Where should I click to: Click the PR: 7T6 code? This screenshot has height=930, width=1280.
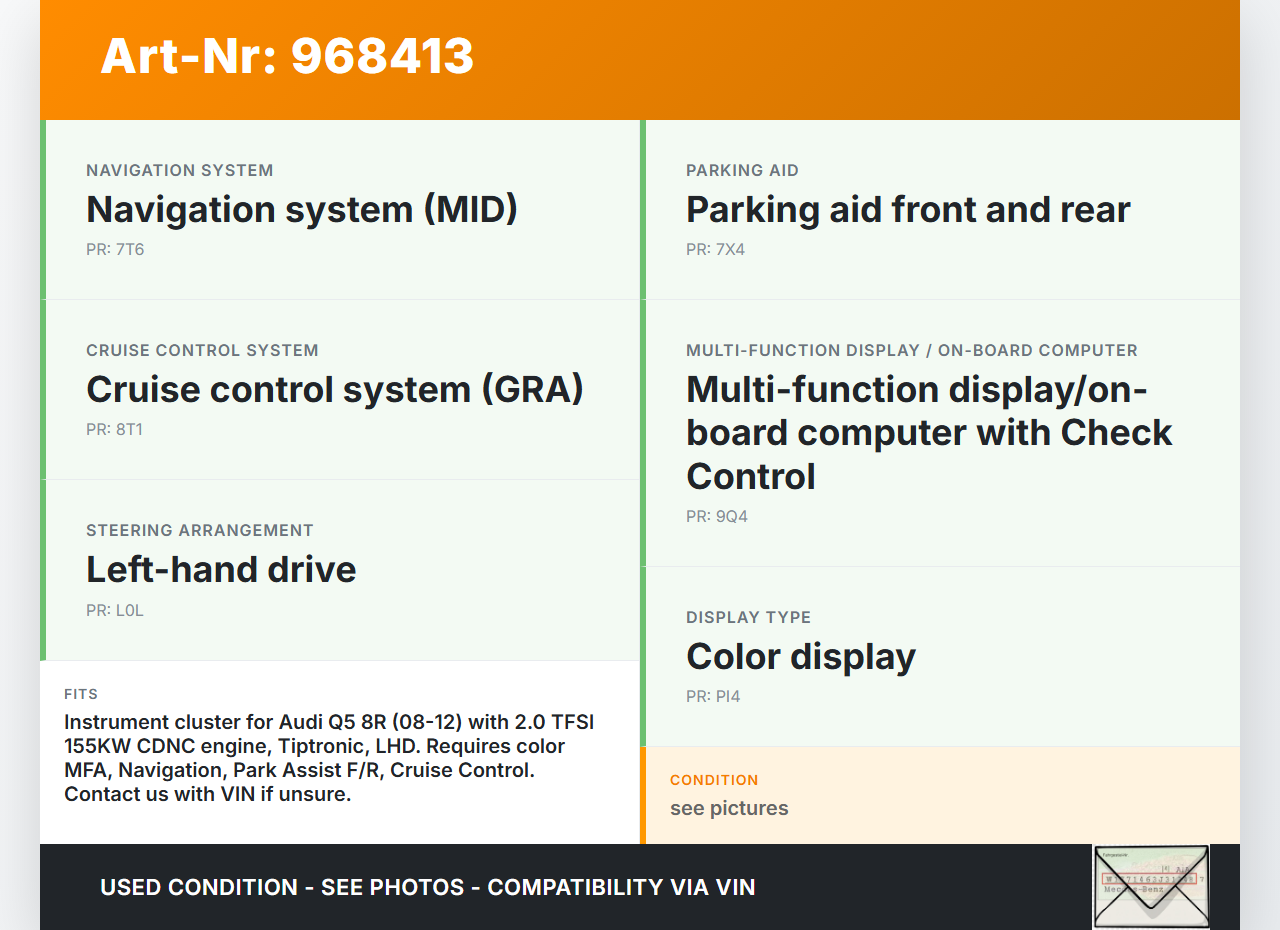[115, 250]
